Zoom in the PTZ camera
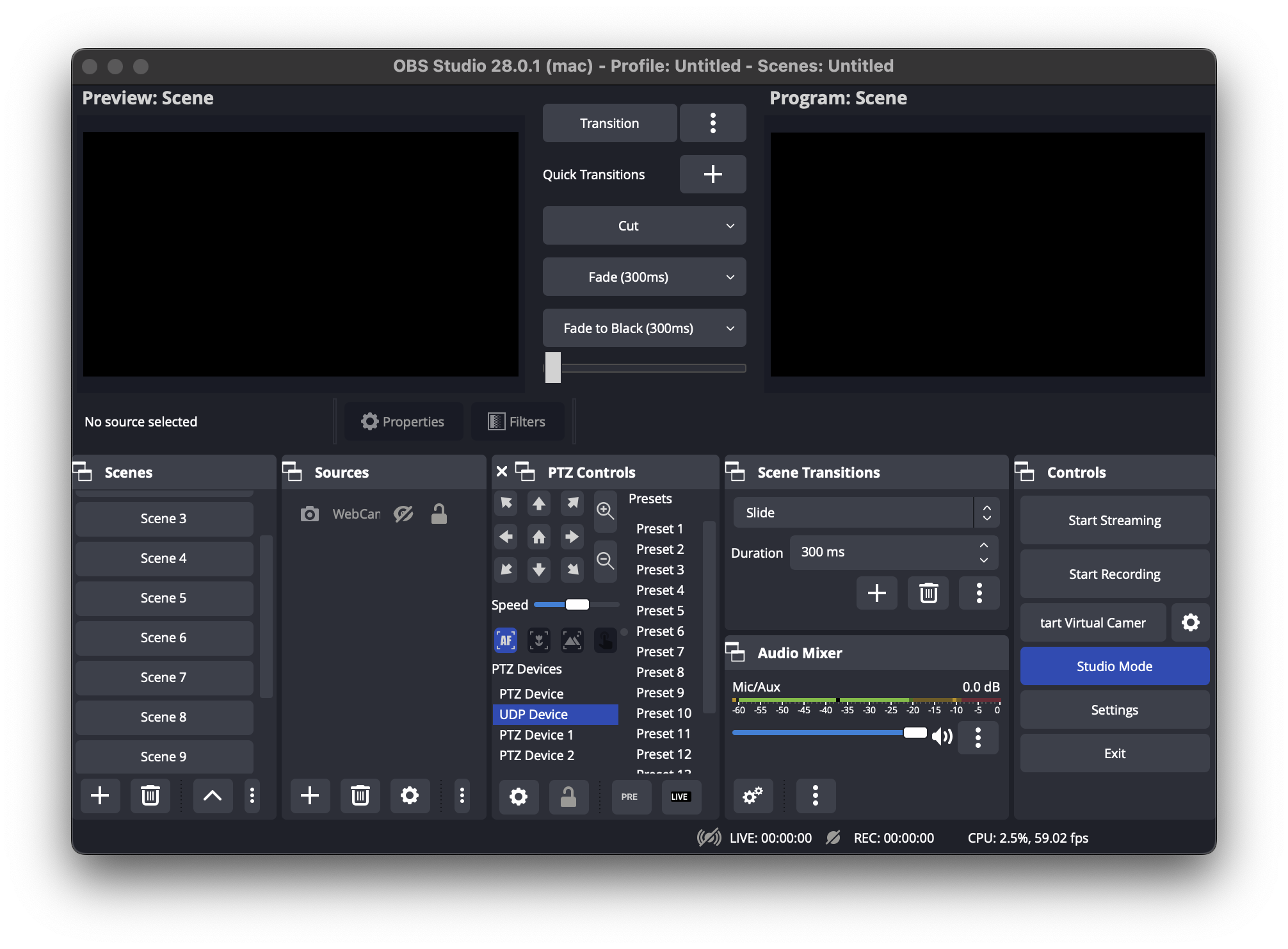The height and width of the screenshot is (949, 1288). tap(605, 510)
